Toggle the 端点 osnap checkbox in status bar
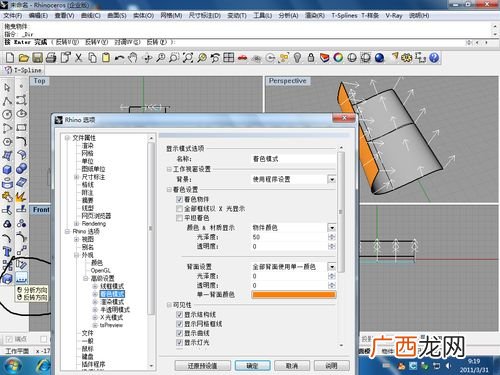500x375 pixels. point(9,339)
